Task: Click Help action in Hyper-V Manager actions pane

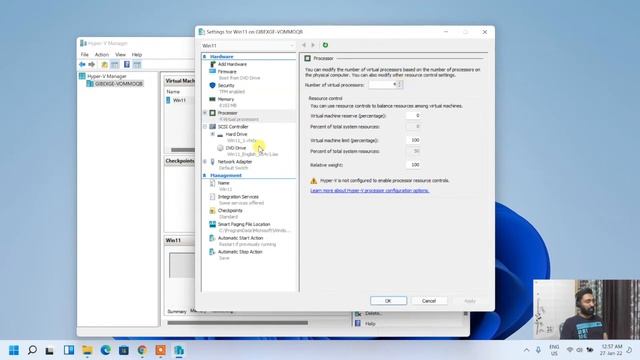Action: point(370,324)
